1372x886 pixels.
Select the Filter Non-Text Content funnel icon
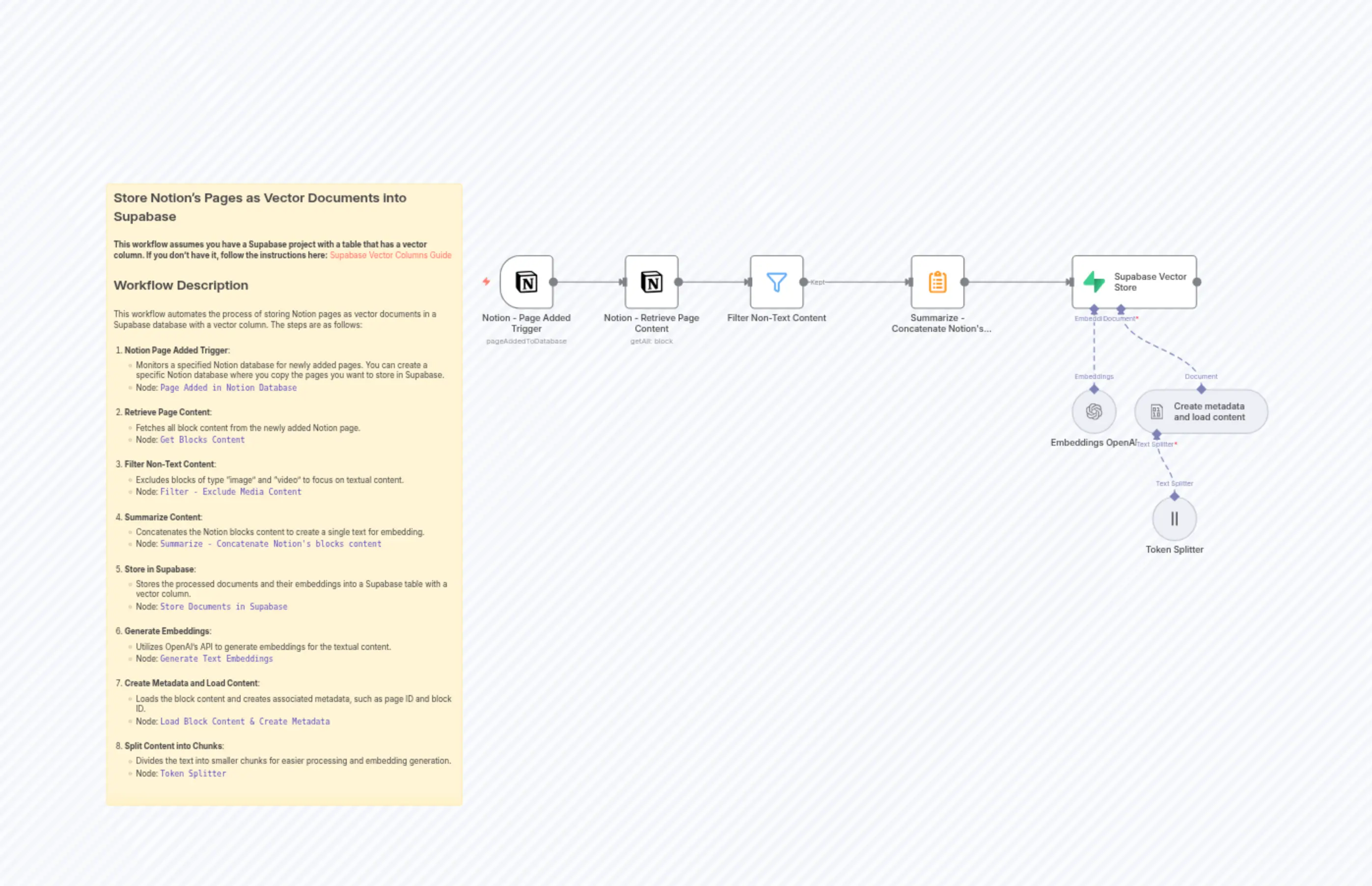coord(776,282)
